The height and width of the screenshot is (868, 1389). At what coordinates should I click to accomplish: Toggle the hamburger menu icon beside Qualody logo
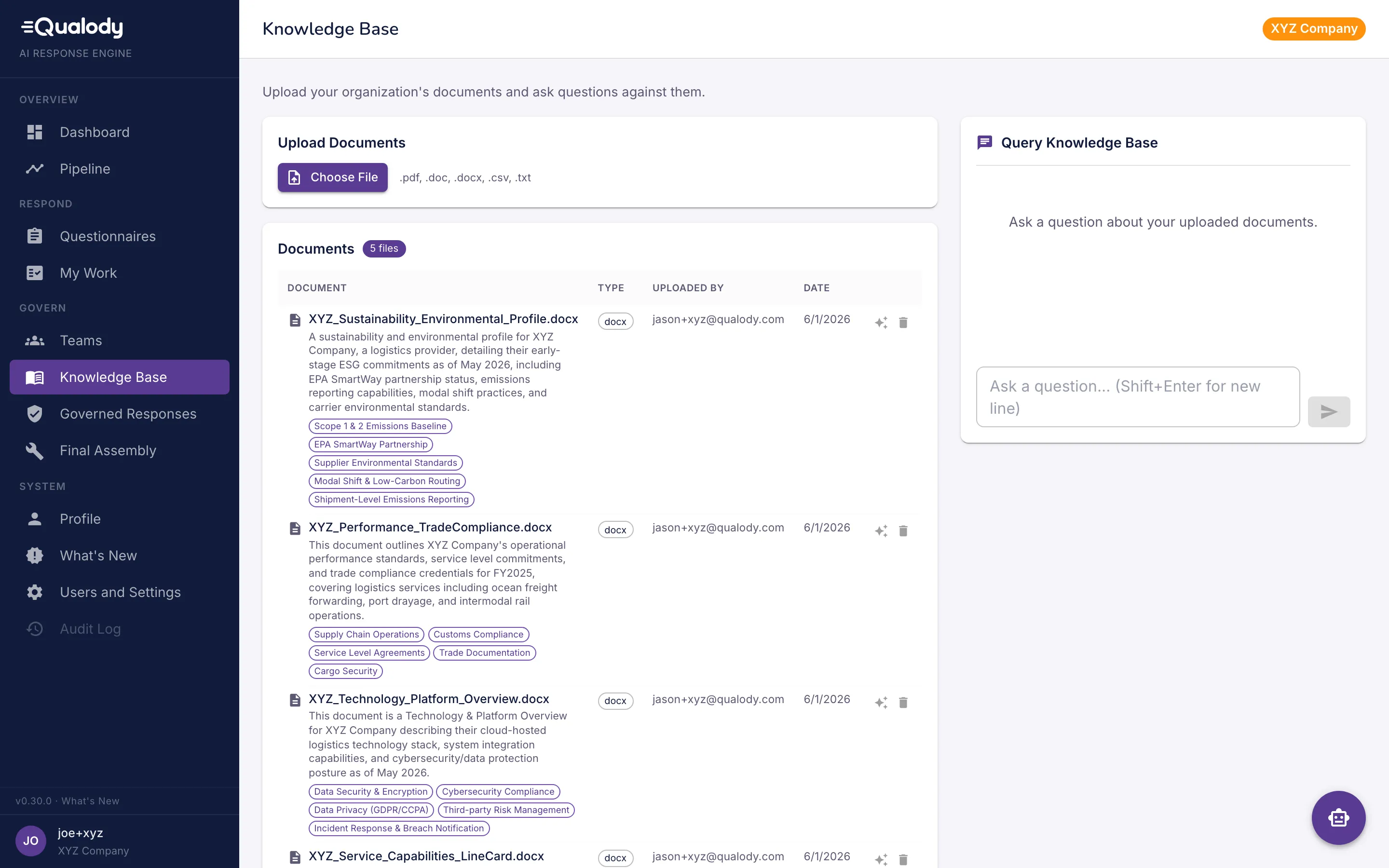27,27
